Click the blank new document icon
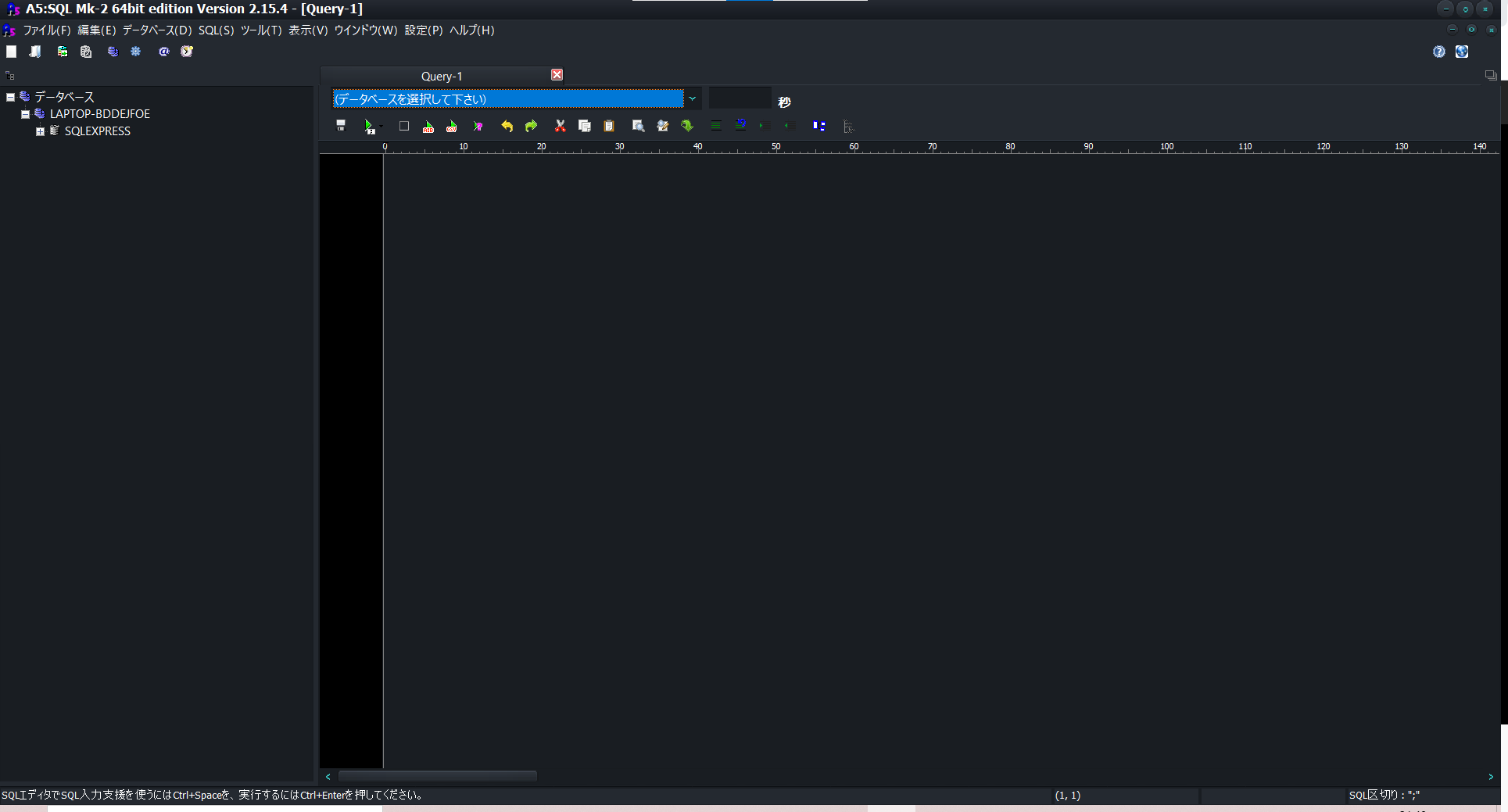 tap(12, 52)
